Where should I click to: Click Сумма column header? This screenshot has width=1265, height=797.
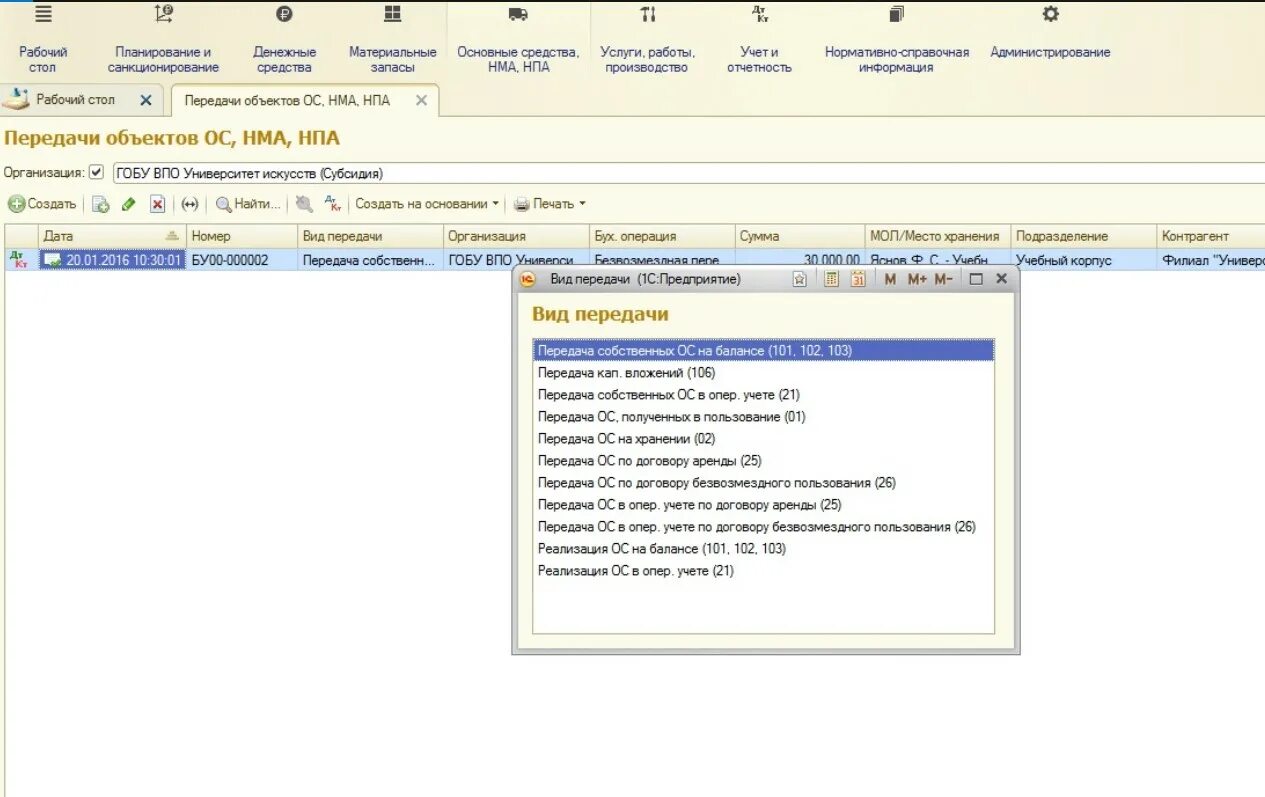point(799,236)
